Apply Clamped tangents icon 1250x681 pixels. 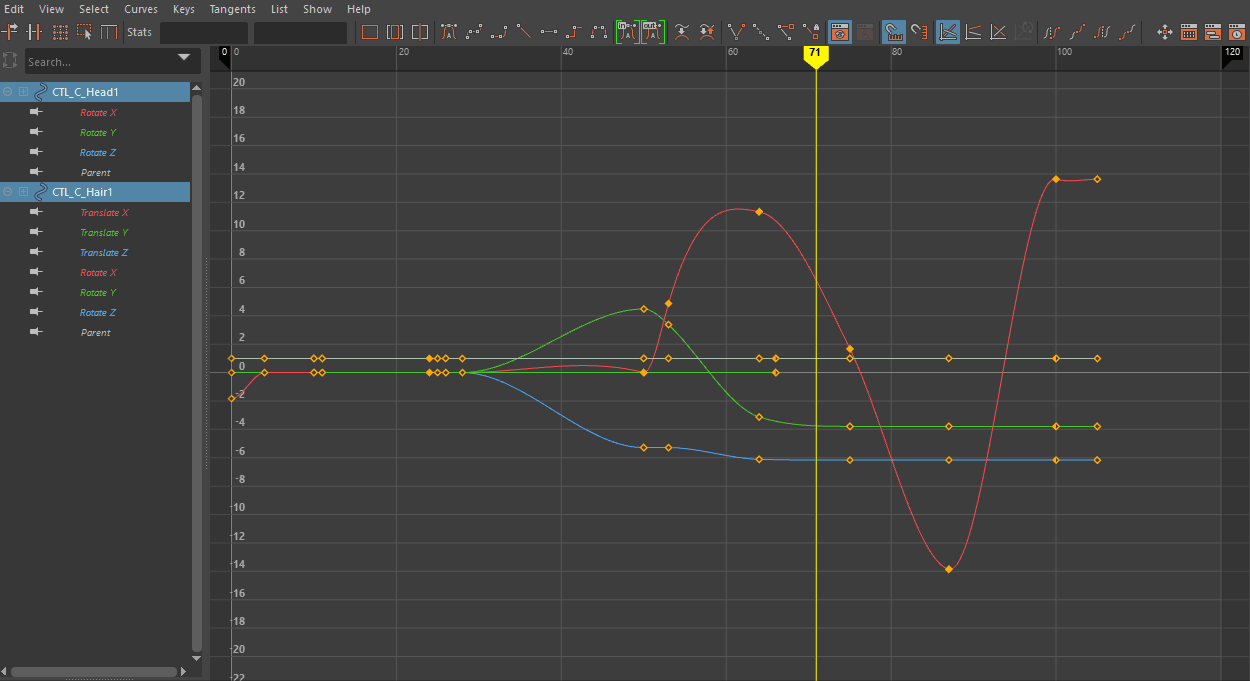click(499, 32)
